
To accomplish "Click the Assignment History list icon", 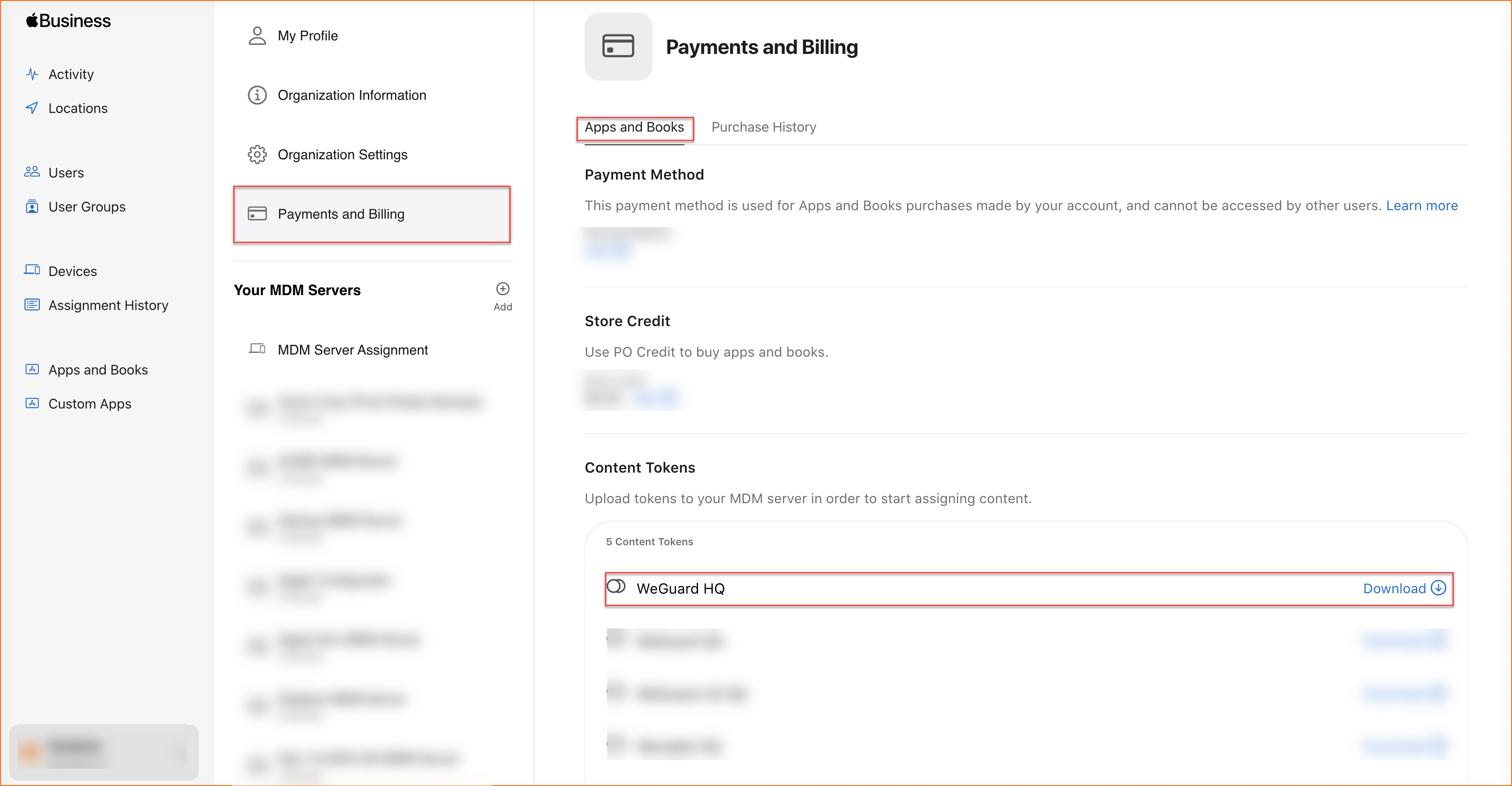I will coord(32,304).
